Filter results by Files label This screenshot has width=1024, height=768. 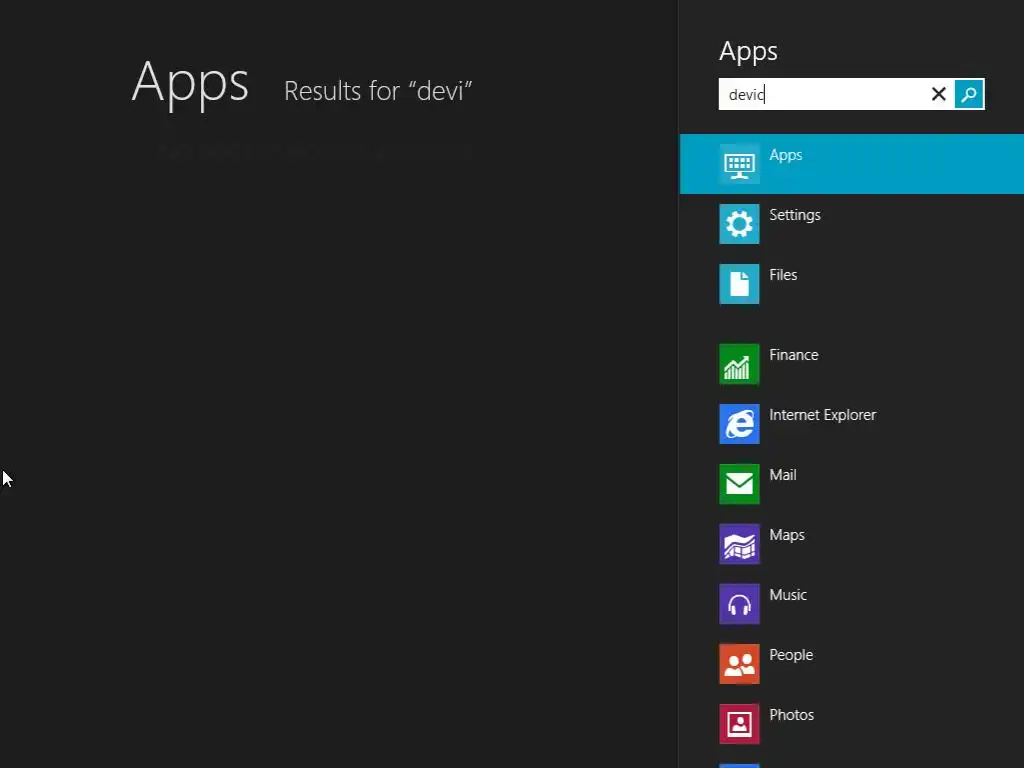click(x=783, y=275)
